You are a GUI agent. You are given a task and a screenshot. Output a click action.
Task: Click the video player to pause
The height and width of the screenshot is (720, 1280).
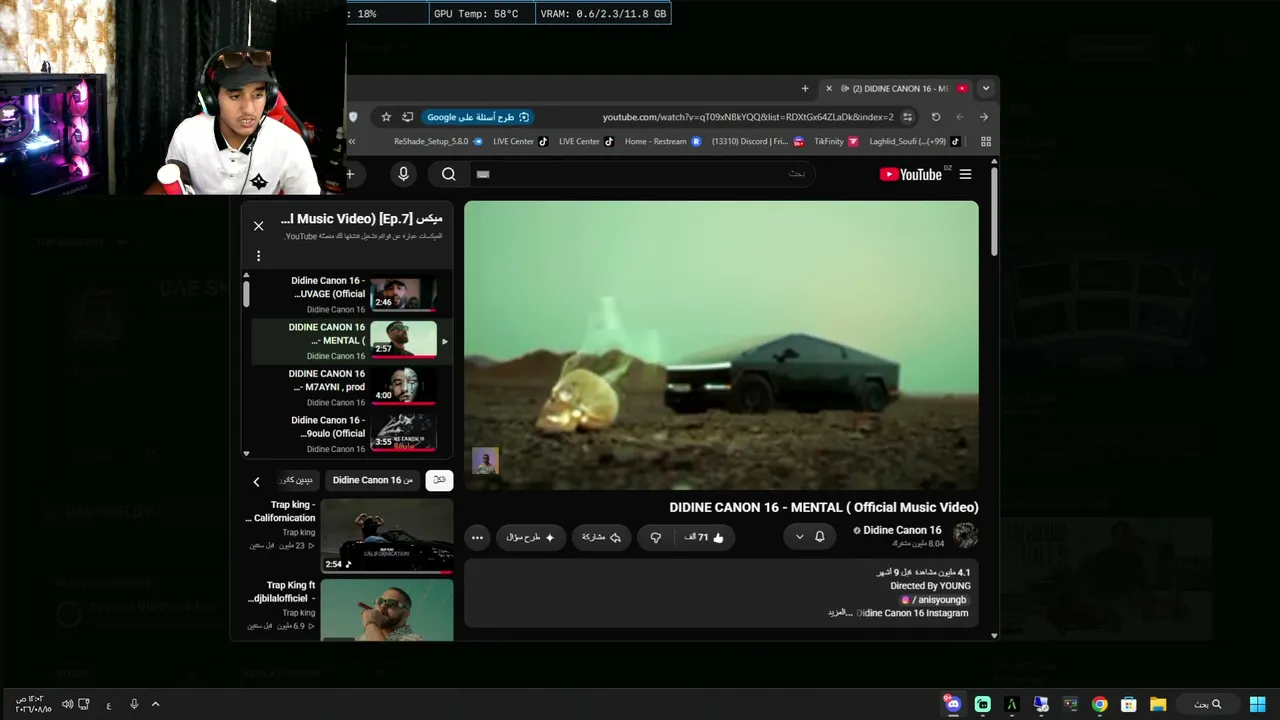point(721,345)
